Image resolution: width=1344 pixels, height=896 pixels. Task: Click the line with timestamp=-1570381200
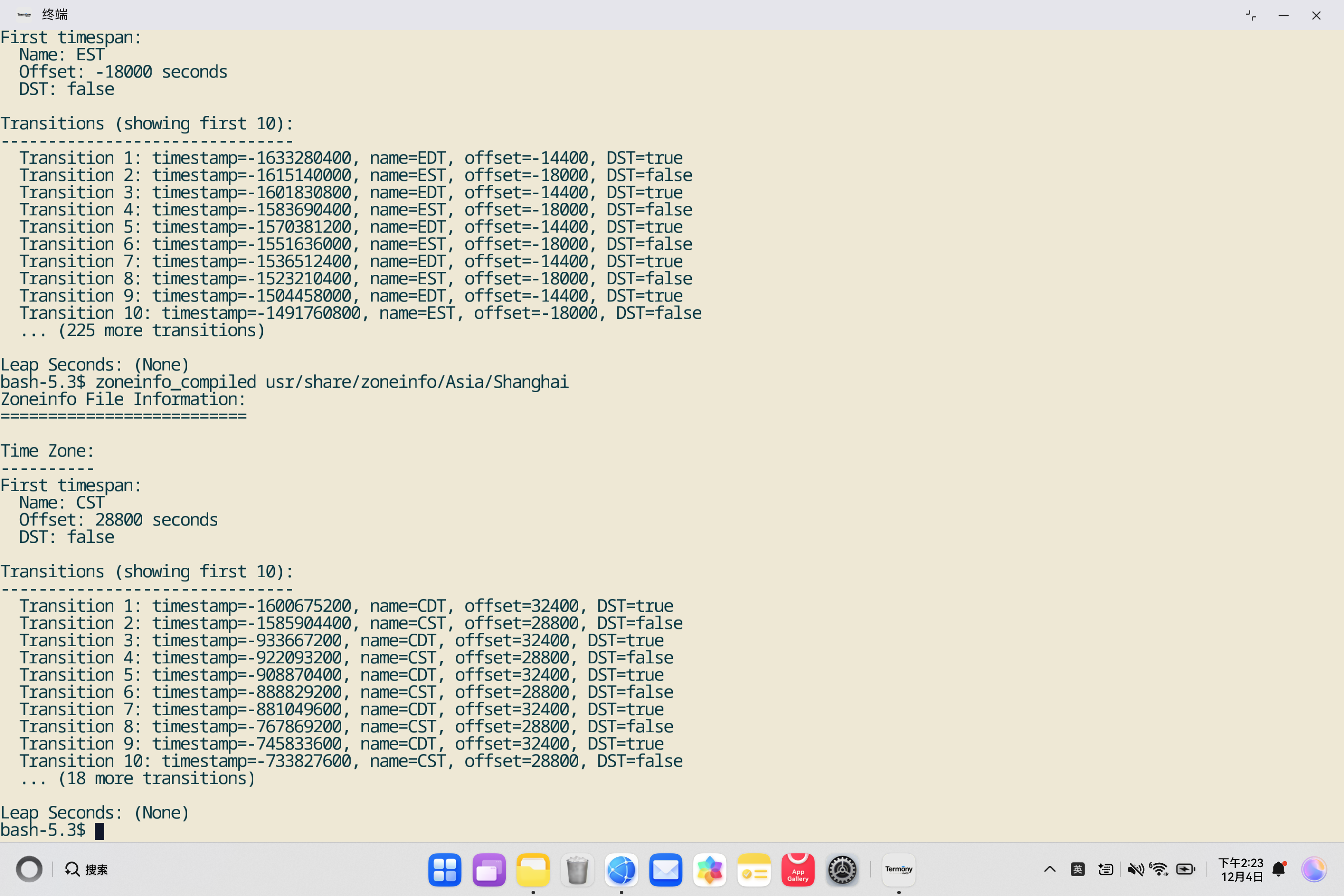351,227
